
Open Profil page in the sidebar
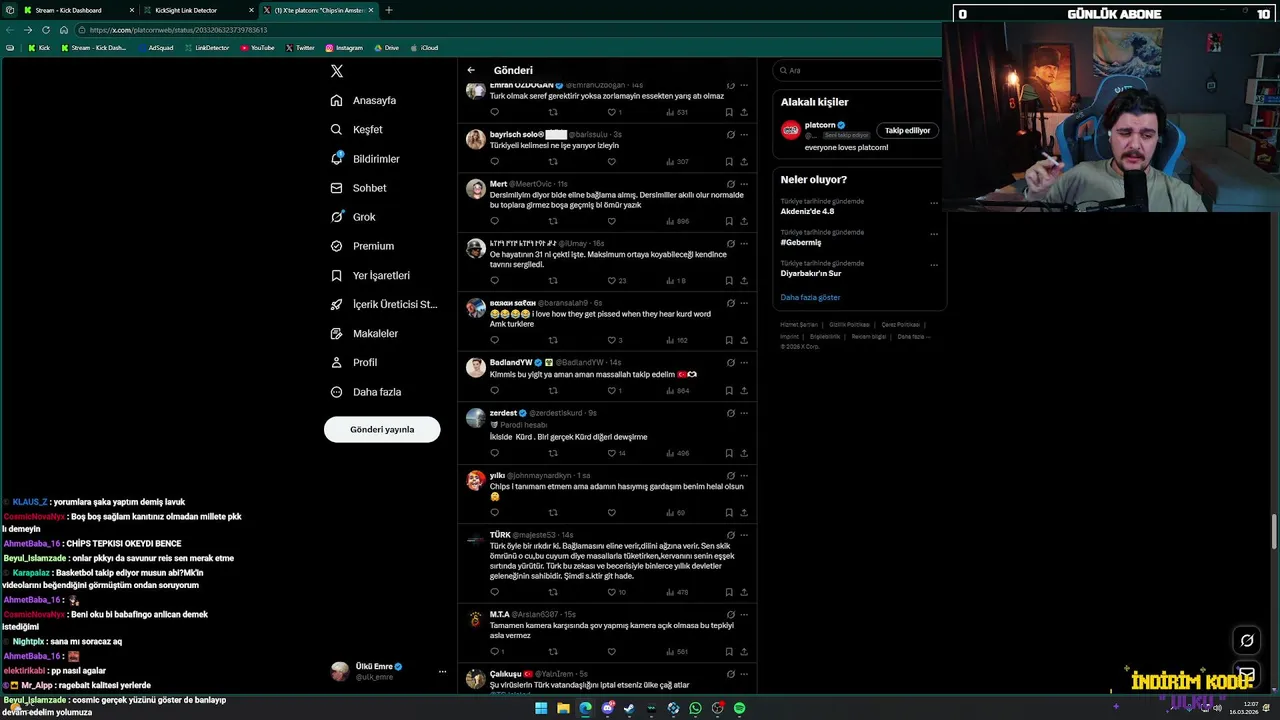pos(354,362)
